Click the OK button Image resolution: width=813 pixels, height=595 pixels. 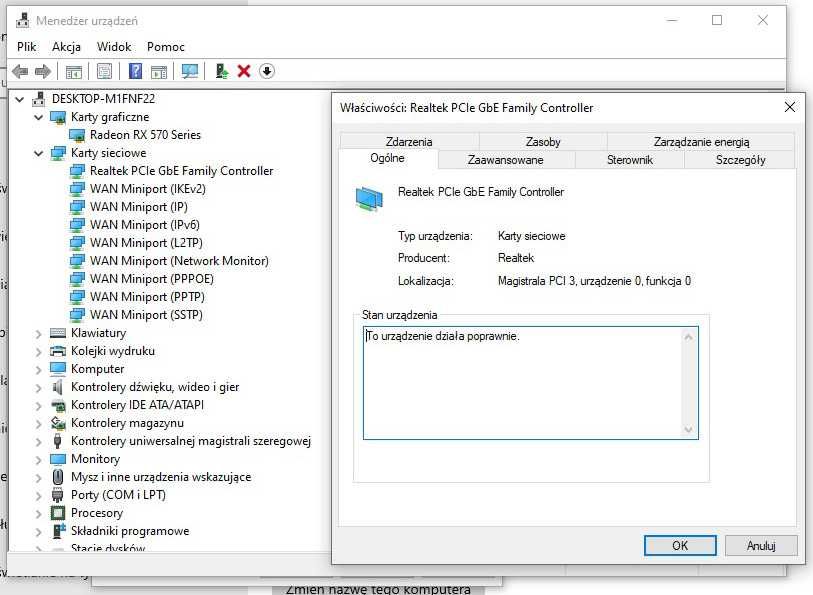[680, 546]
